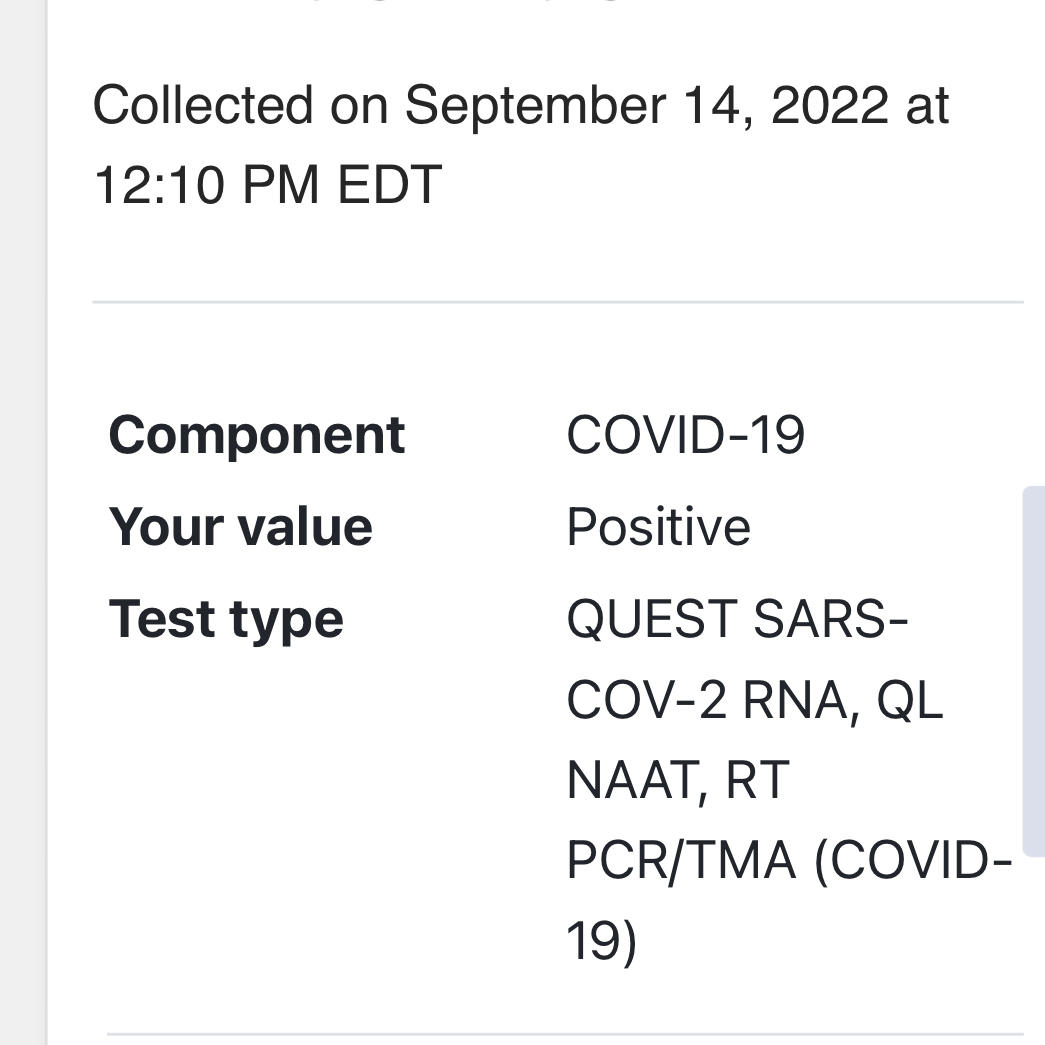The width and height of the screenshot is (1045, 1045).
Task: Click the year '2022' in collection date
Action: 829,105
